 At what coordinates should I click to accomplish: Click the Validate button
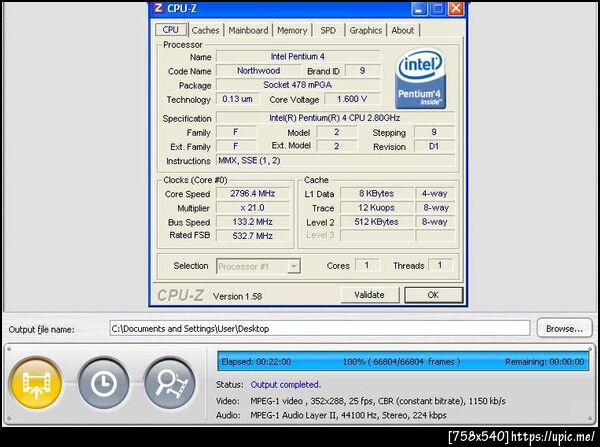369,295
